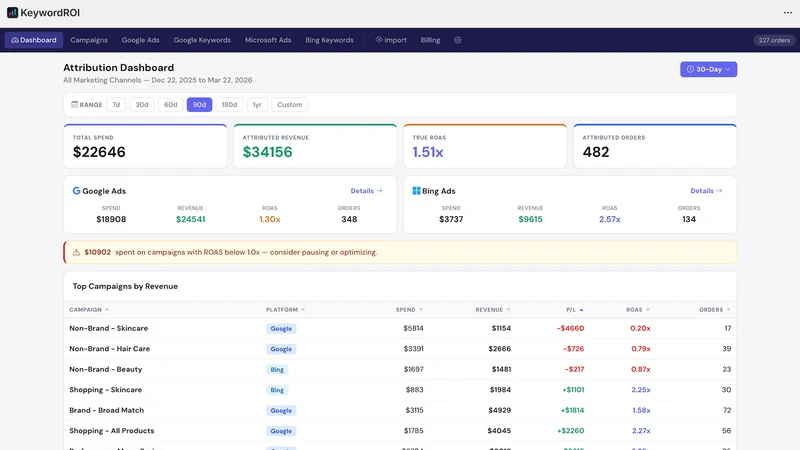Click the $10902 amount in the warning banner
800x450 pixels.
click(x=97, y=252)
